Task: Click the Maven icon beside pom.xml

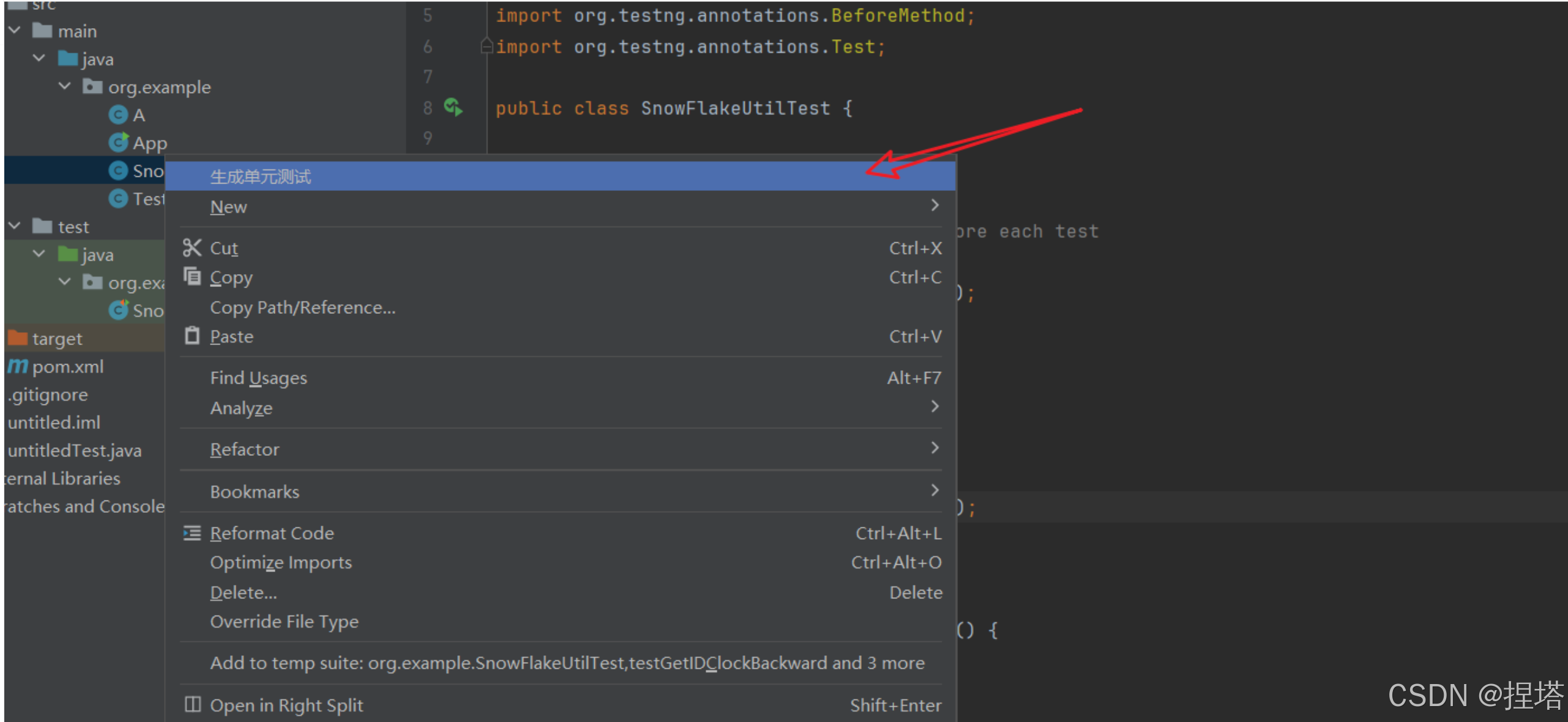Action: click(17, 367)
